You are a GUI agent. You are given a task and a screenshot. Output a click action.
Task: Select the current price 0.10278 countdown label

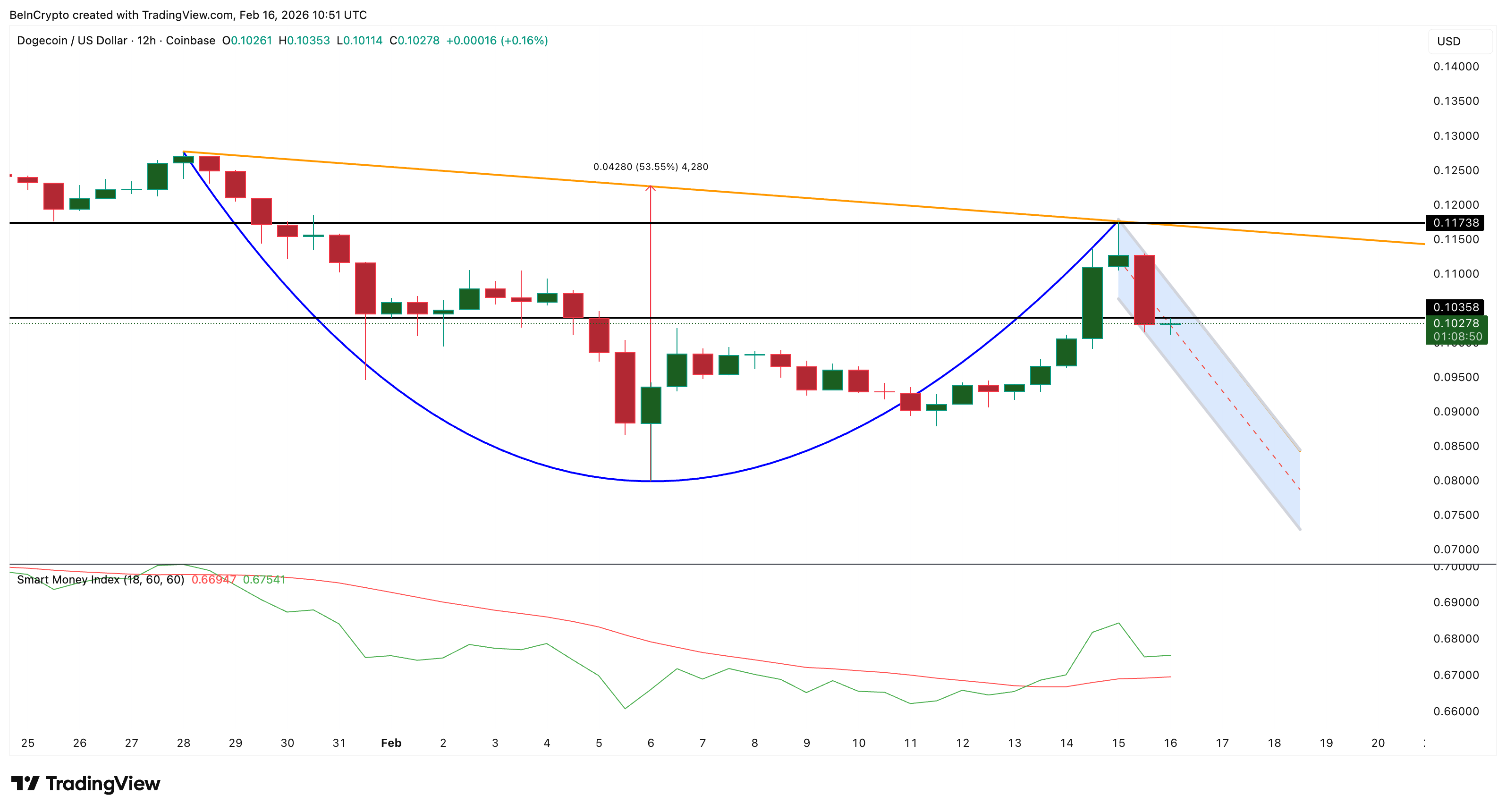(1456, 330)
